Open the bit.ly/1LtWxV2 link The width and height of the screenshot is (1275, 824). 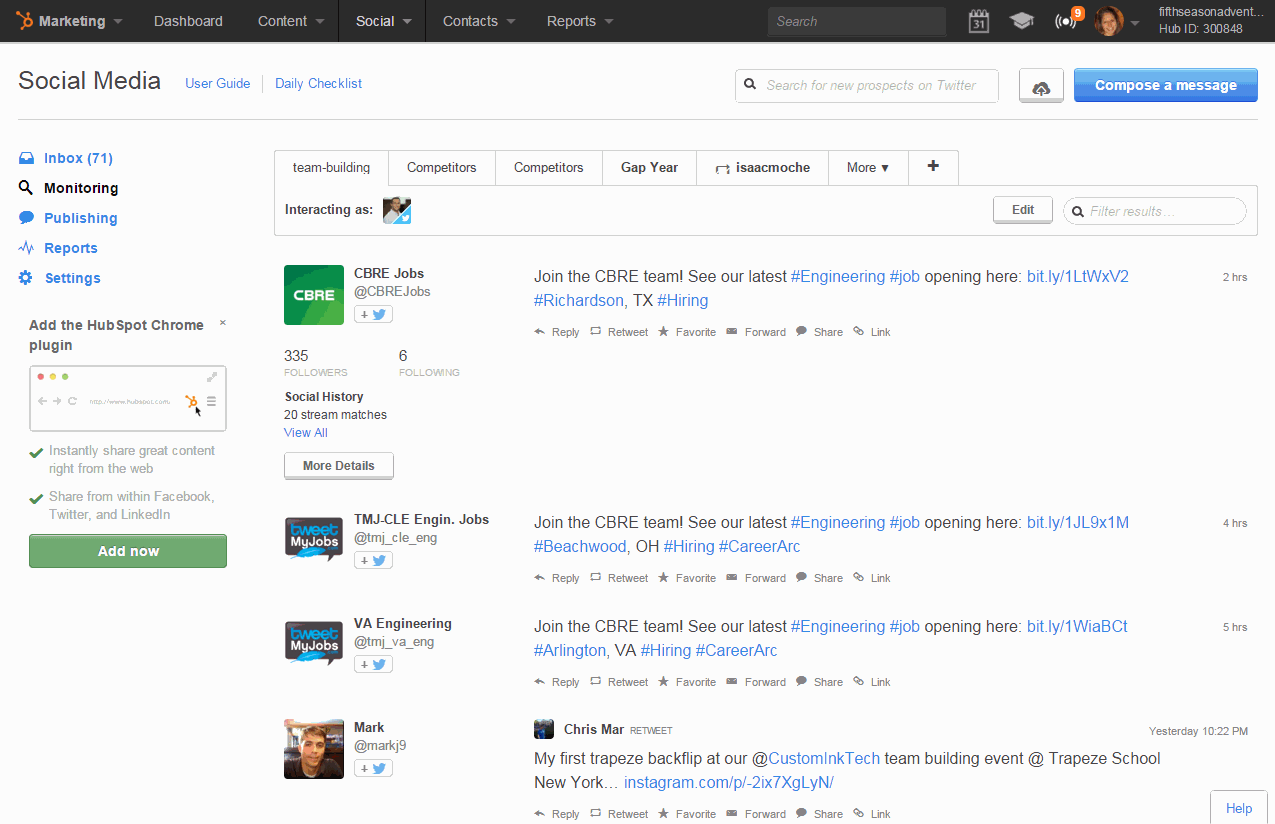click(x=1078, y=277)
